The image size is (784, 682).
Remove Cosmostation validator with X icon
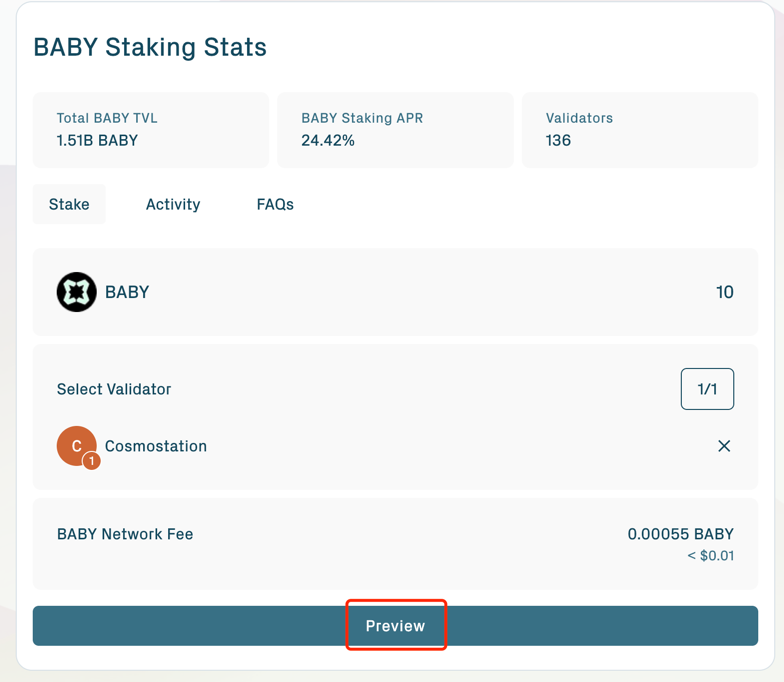point(724,446)
